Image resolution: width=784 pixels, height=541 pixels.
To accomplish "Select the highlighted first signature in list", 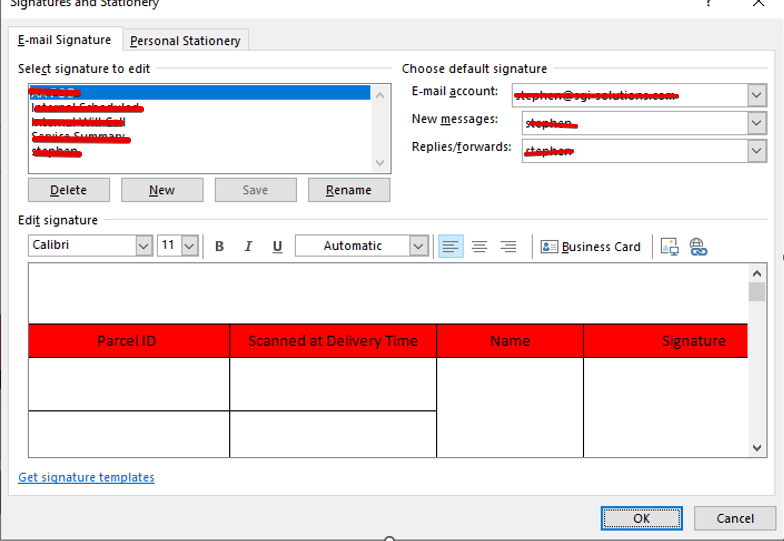I will coord(200,92).
